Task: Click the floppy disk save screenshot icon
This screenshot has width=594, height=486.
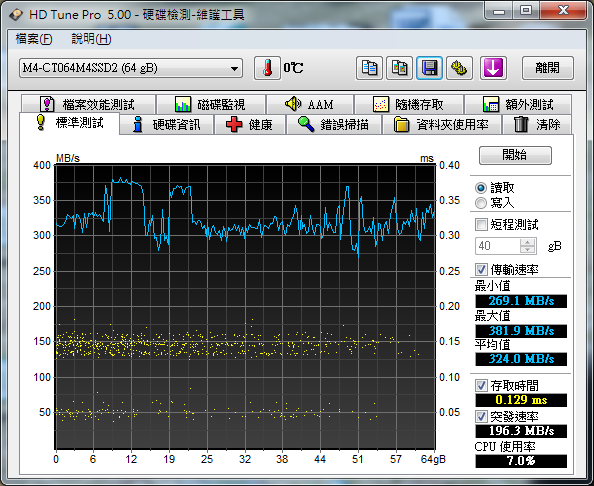Action: [429, 68]
